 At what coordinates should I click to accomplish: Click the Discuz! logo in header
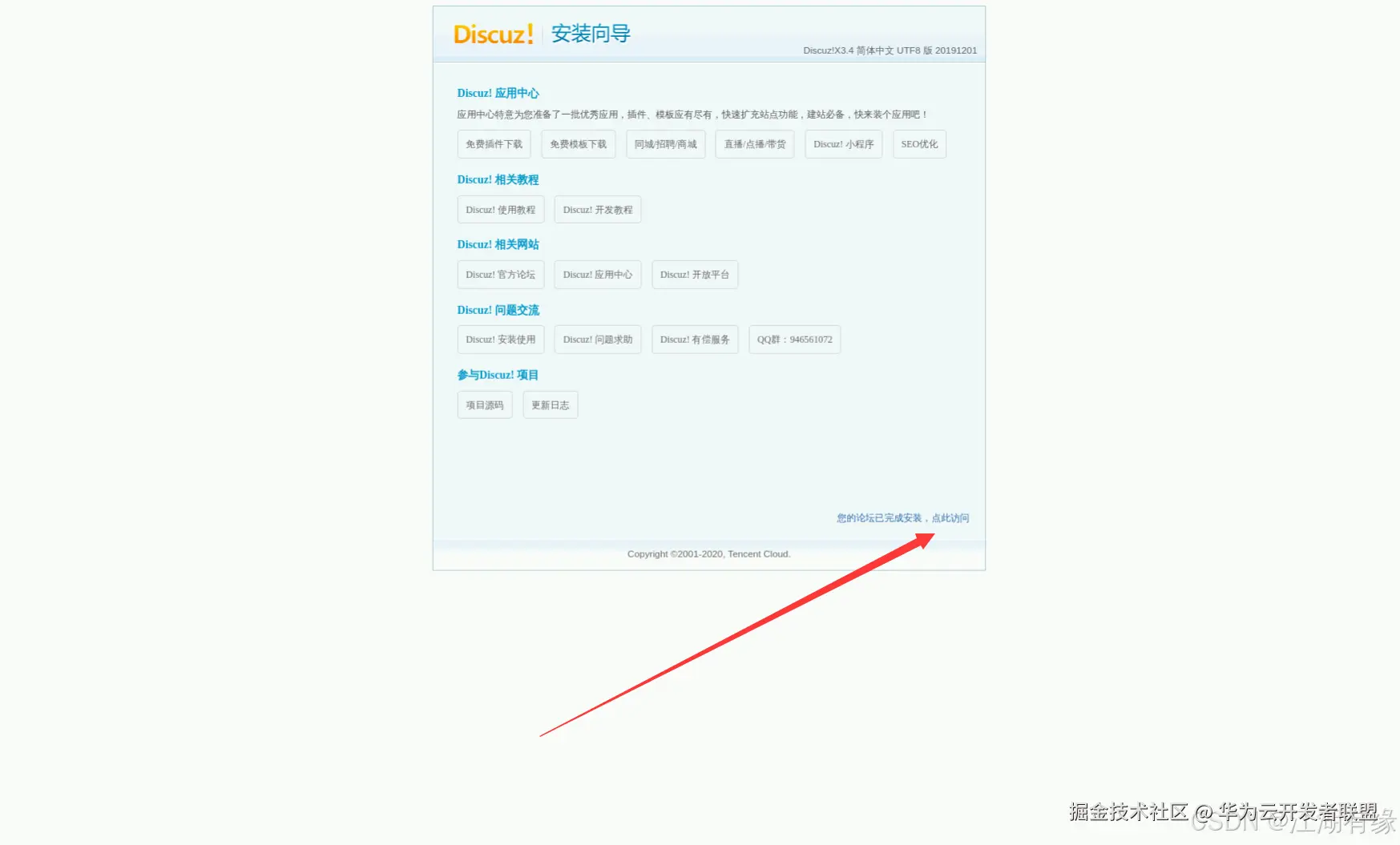pos(494,34)
